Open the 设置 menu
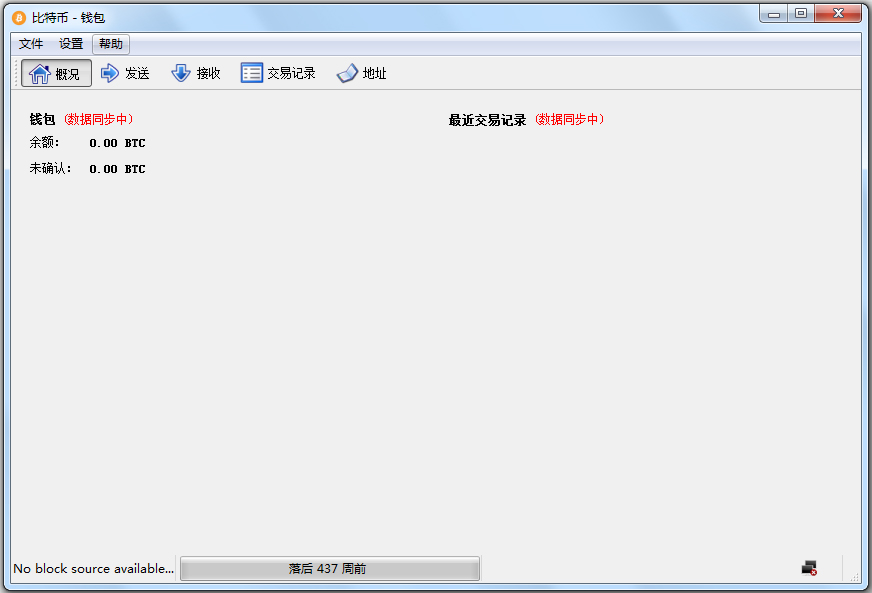Viewport: 872px width, 593px height. click(71, 44)
